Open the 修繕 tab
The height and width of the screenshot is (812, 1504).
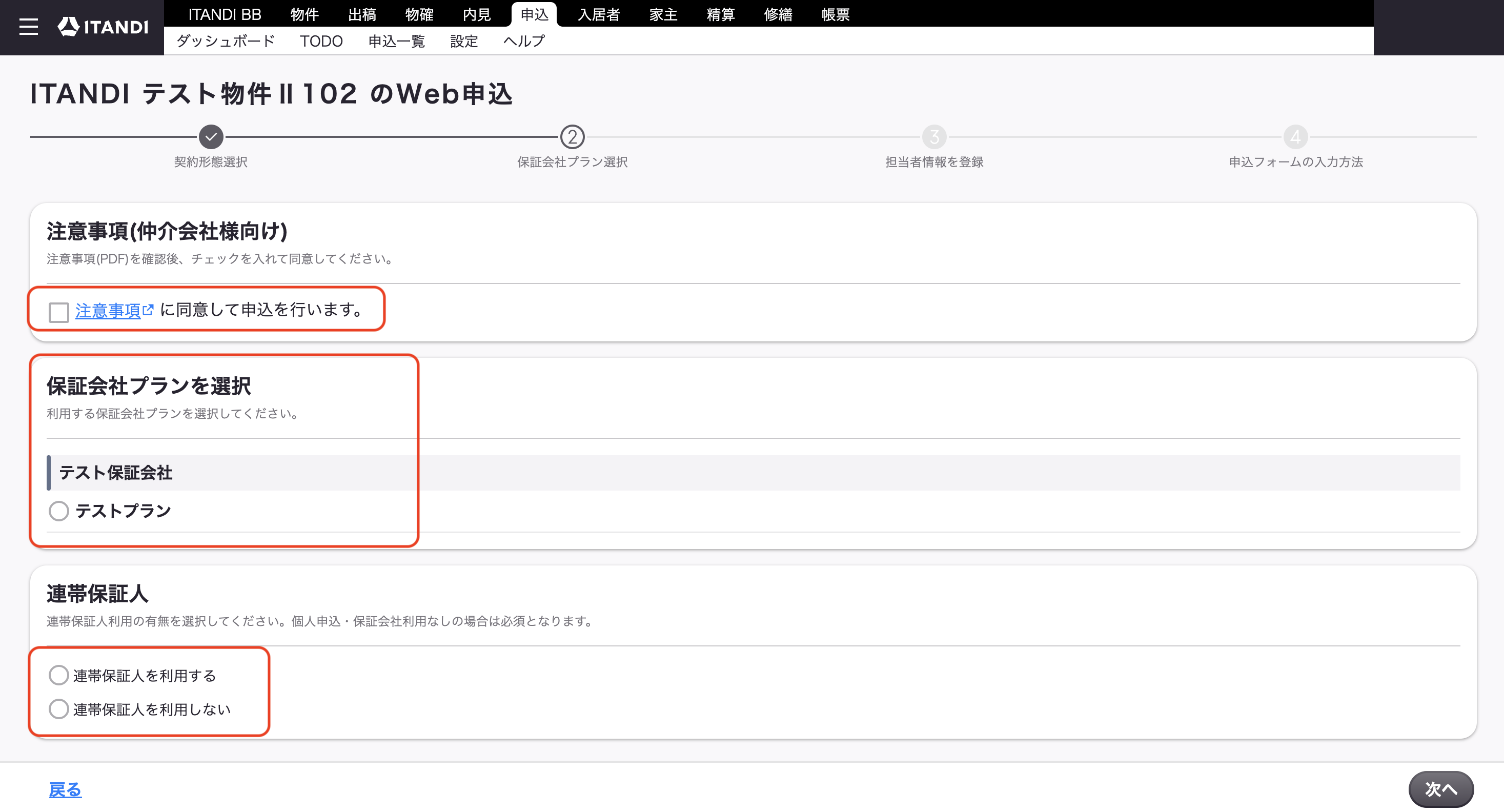[778, 14]
